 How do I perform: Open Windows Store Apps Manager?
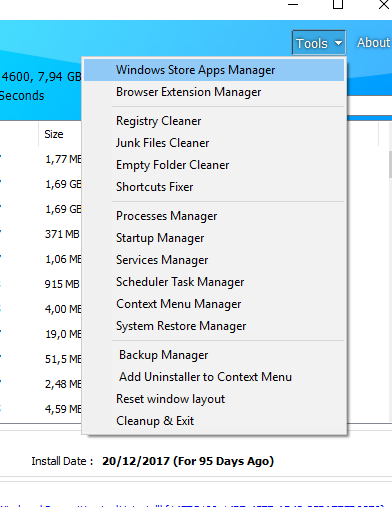tap(214, 70)
